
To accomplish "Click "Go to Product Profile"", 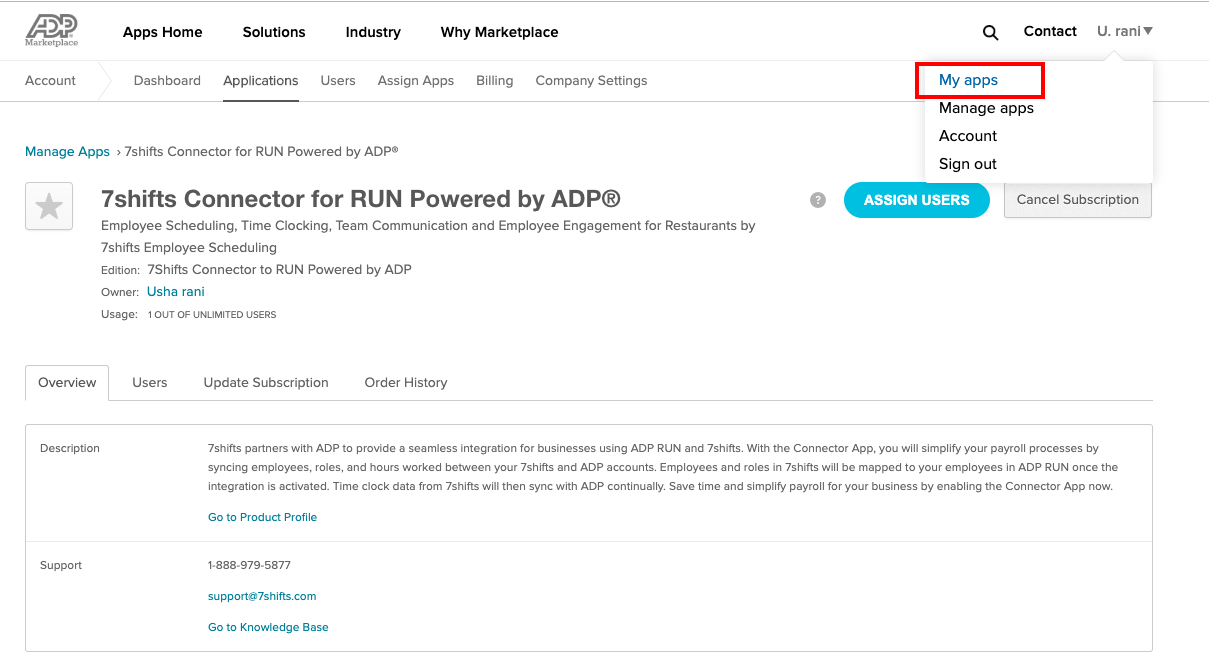I will (262, 517).
